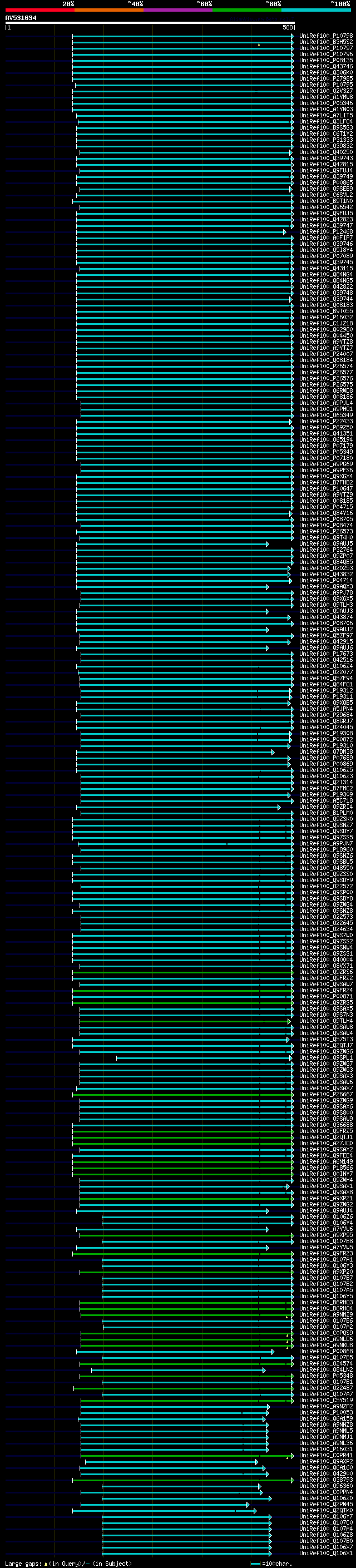Open hit UniRef100_P10798
The height and width of the screenshot is (1568, 356).
point(326,36)
